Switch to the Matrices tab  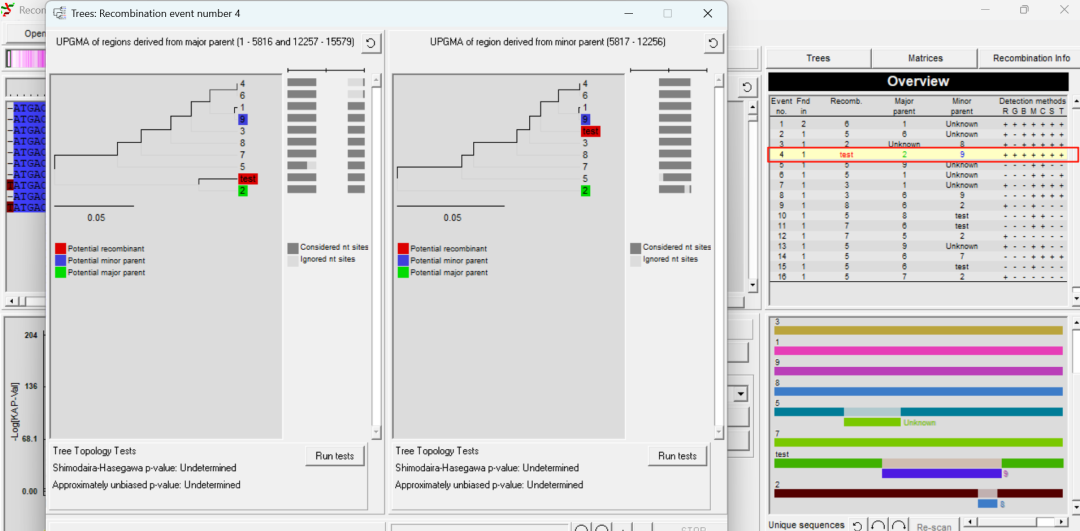(924, 58)
